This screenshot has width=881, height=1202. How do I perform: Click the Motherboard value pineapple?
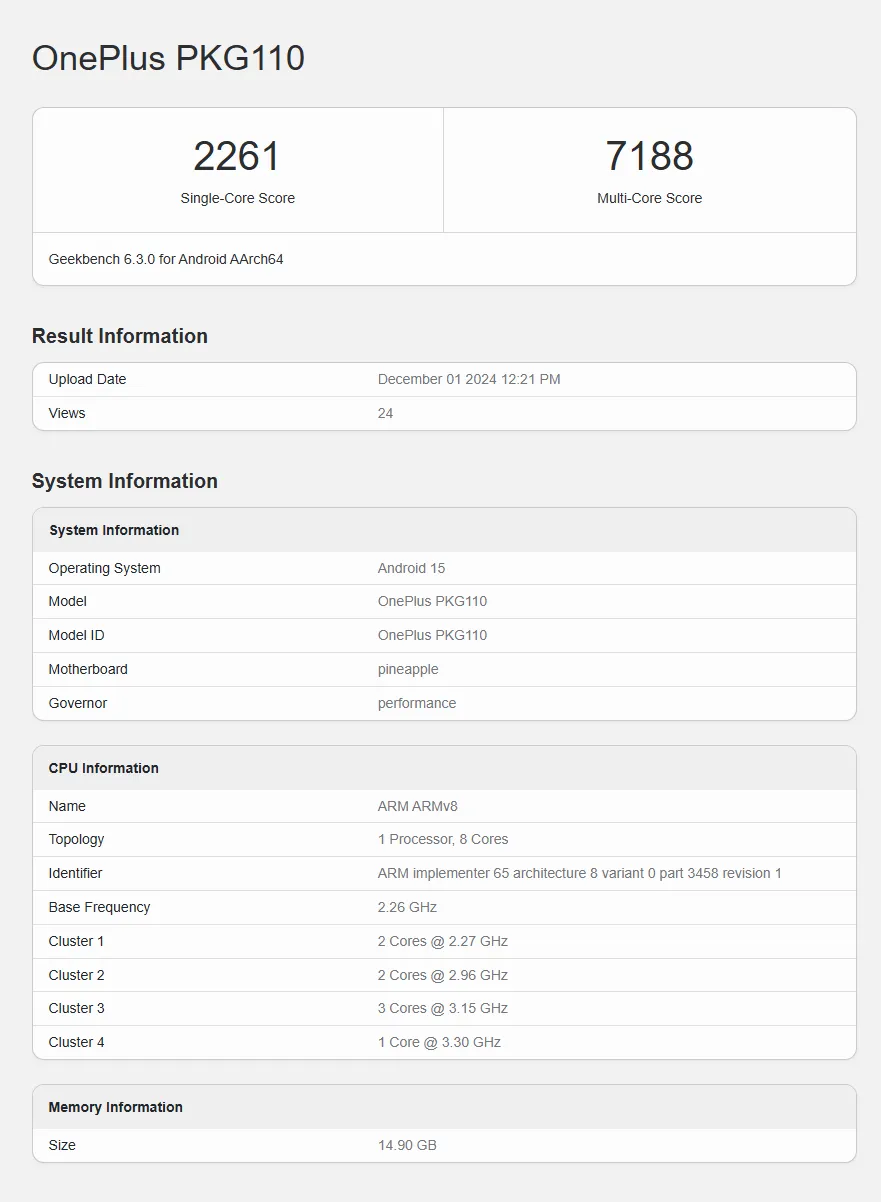tap(408, 669)
